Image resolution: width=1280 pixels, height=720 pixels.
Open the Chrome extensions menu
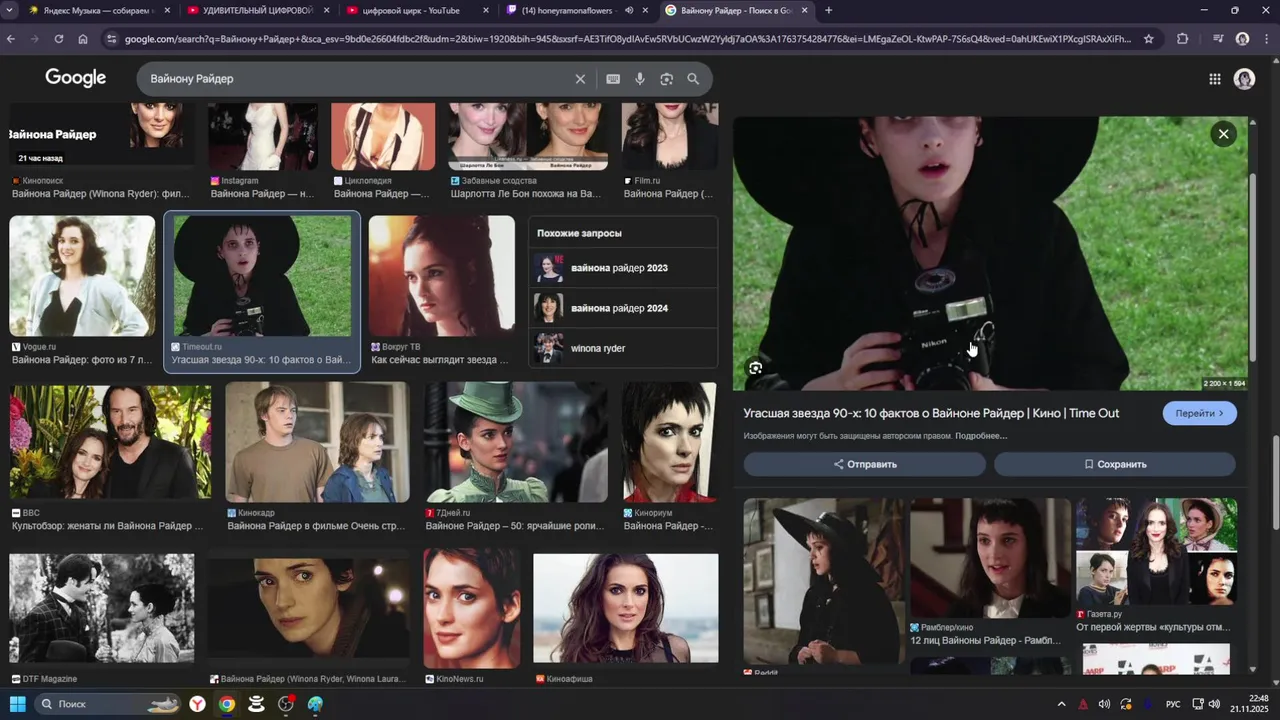(1183, 39)
